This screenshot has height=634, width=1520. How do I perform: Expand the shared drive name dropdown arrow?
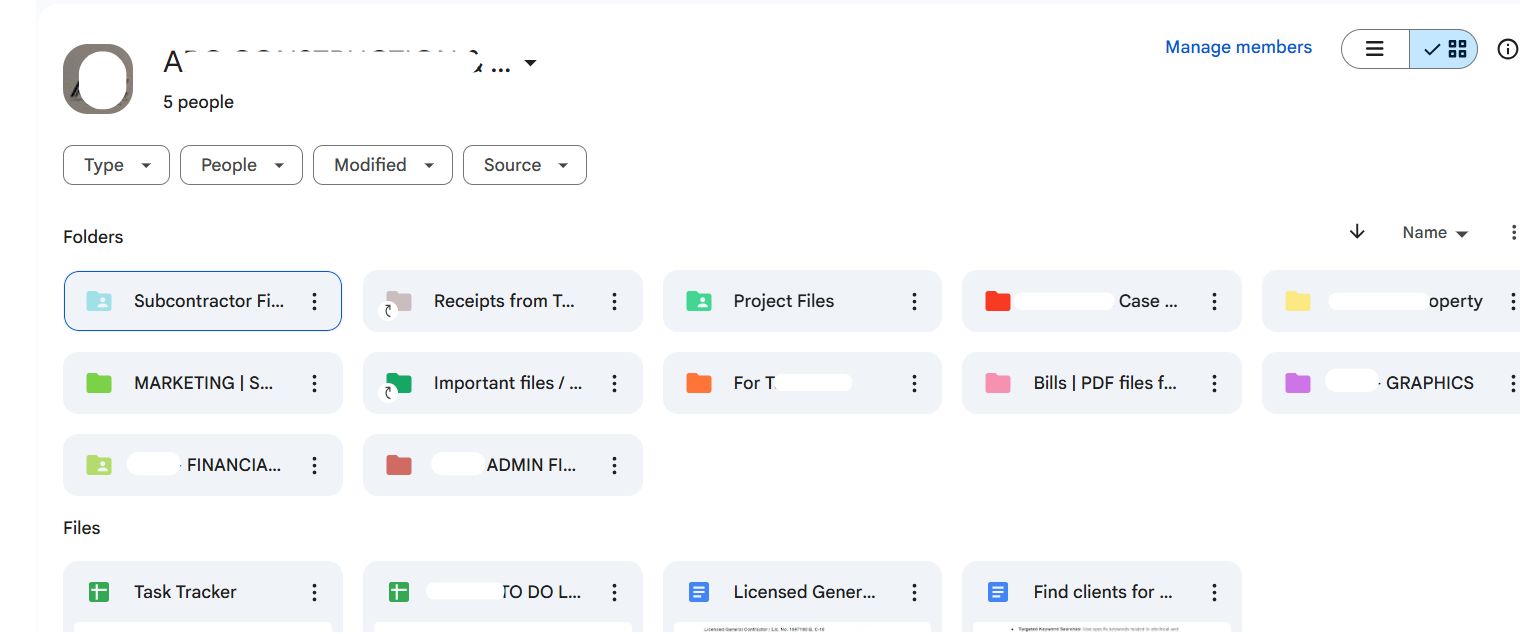tap(531, 64)
